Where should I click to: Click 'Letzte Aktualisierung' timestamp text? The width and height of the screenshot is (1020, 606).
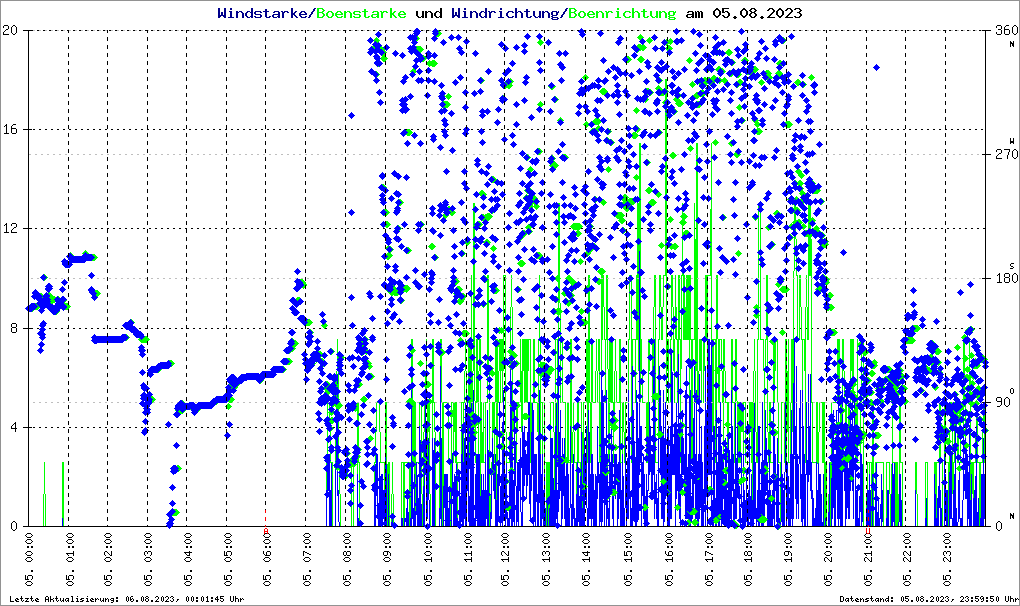(127, 599)
